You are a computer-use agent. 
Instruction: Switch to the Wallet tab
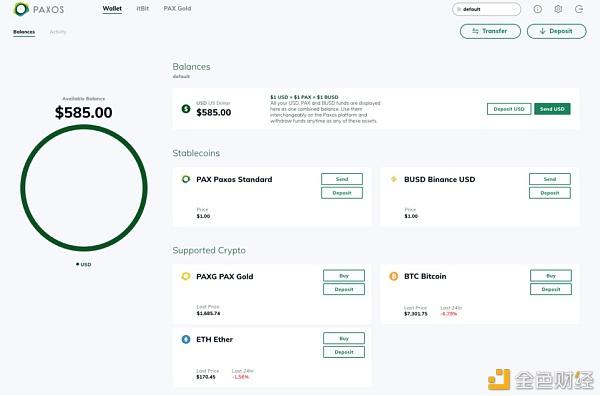coord(112,8)
